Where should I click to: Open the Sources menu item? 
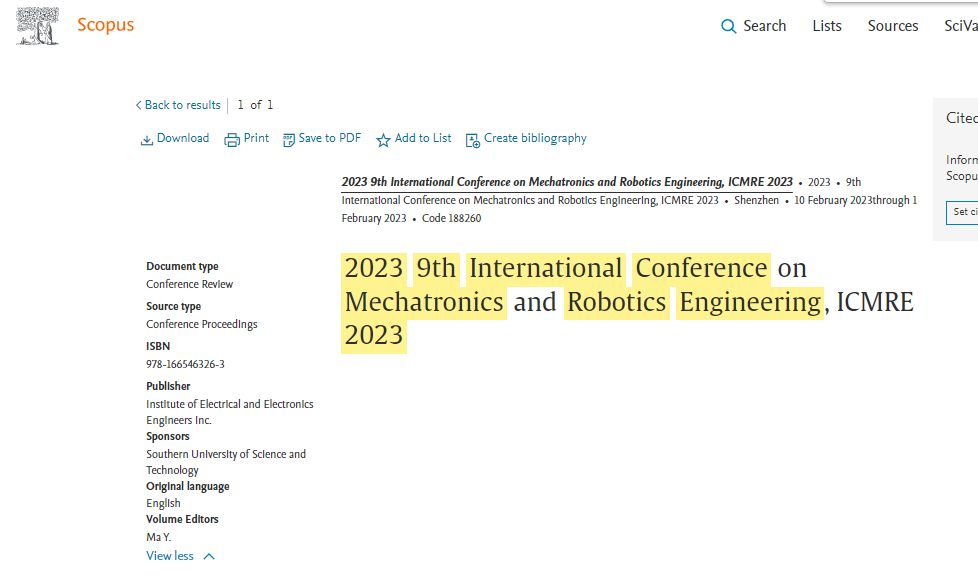click(893, 26)
